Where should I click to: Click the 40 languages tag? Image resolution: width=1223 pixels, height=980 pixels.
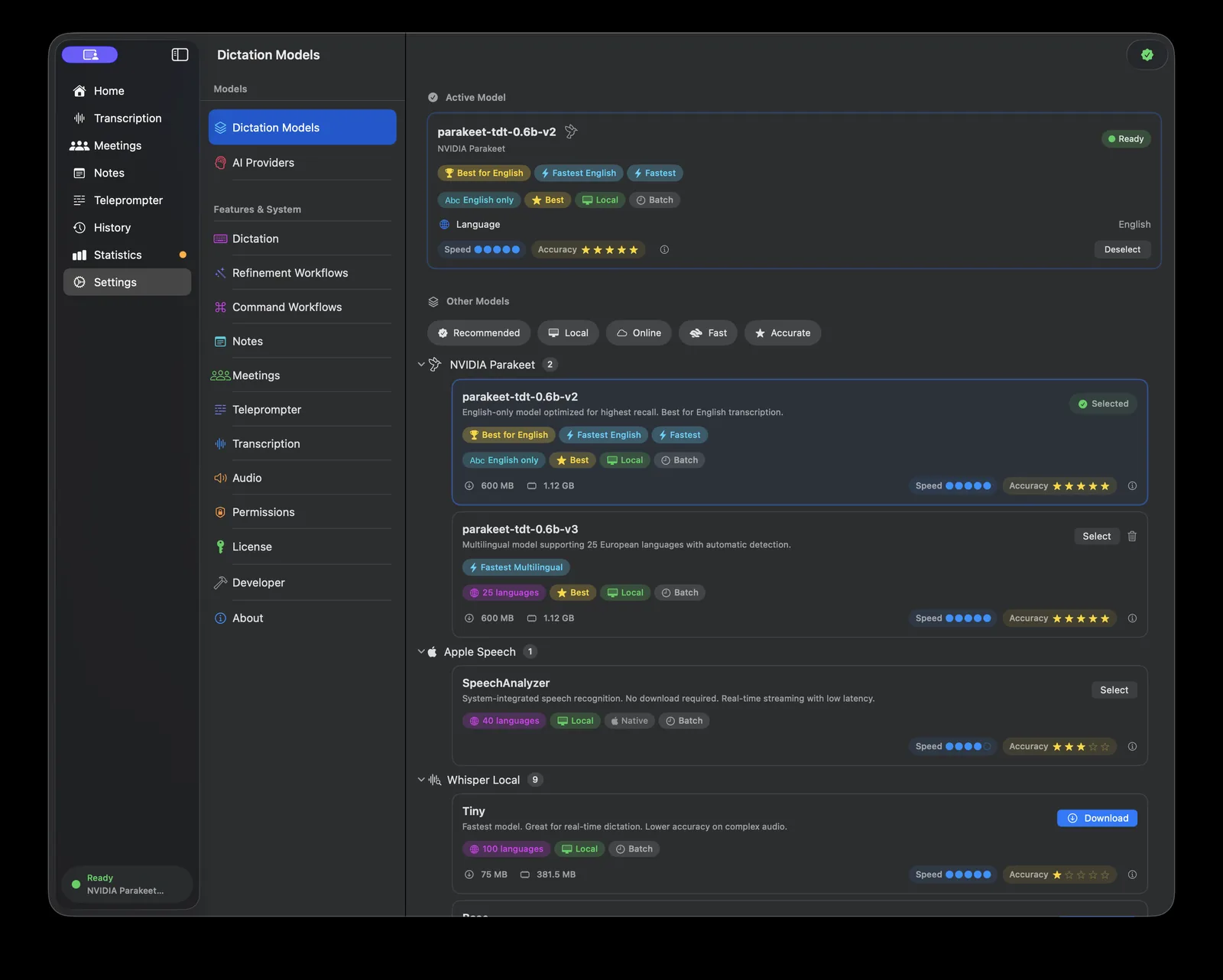504,721
